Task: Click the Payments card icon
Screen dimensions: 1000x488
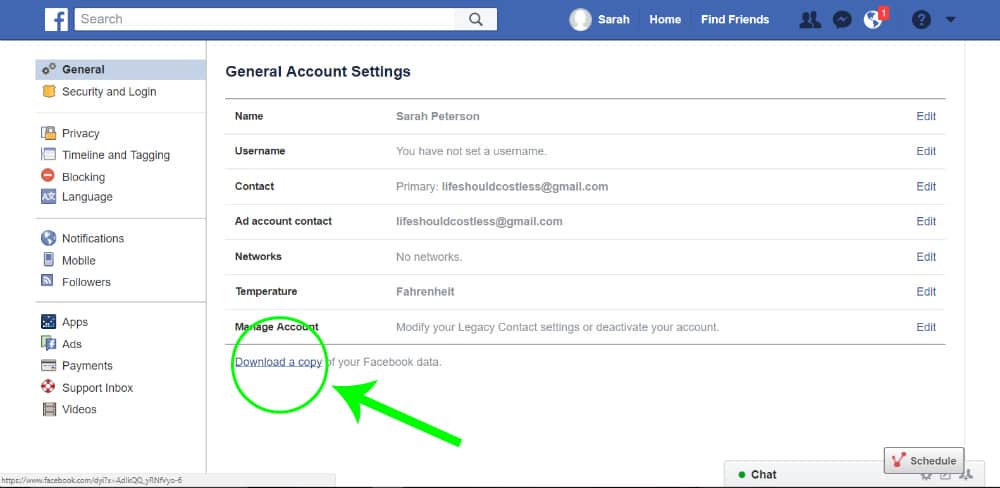Action: (48, 366)
